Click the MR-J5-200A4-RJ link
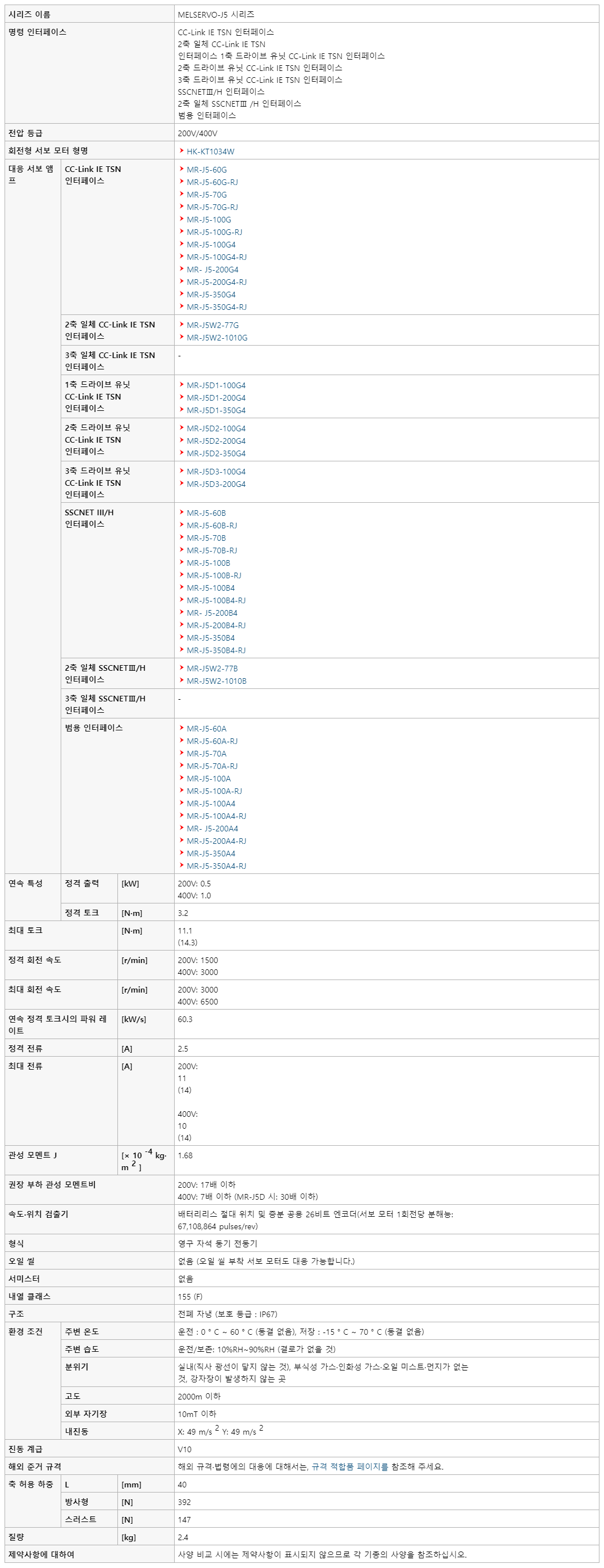 pyautogui.click(x=217, y=840)
